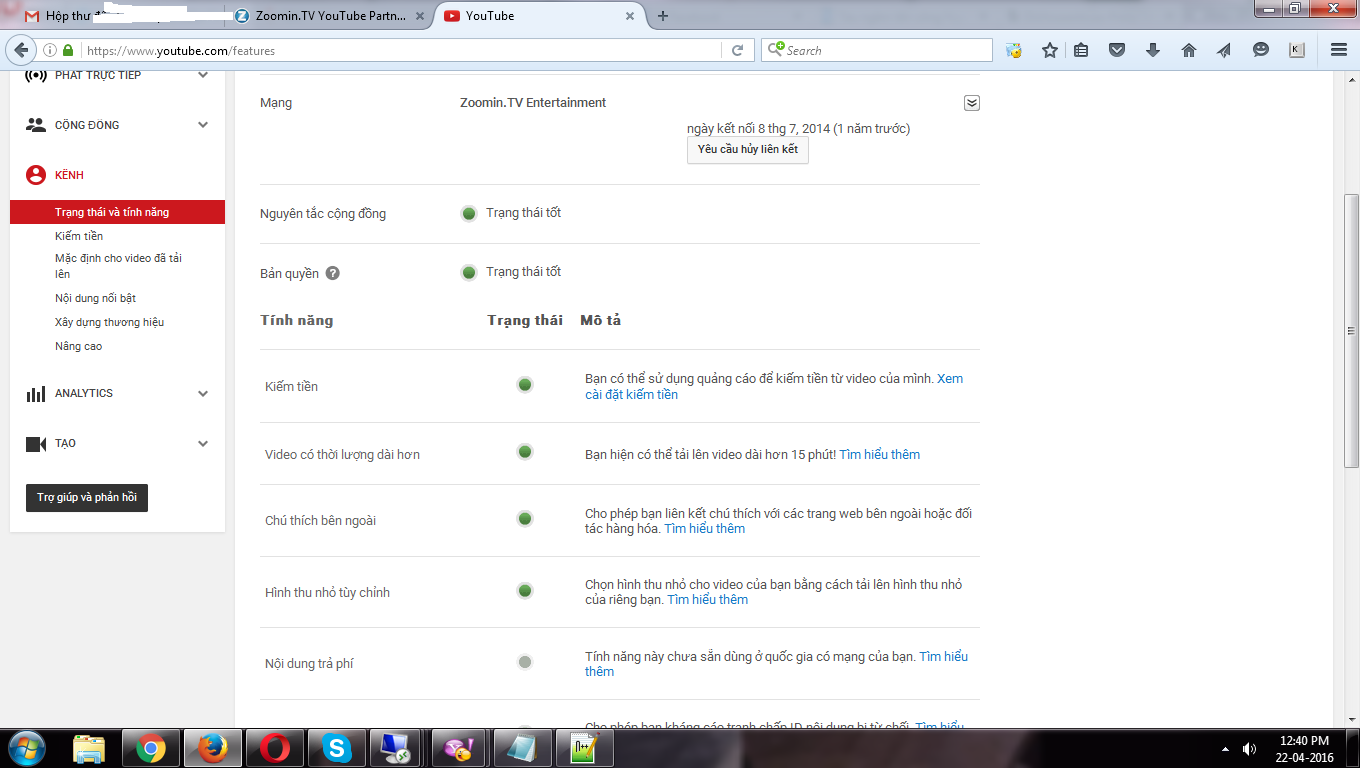Open a new tab with the plus button

[662, 16]
